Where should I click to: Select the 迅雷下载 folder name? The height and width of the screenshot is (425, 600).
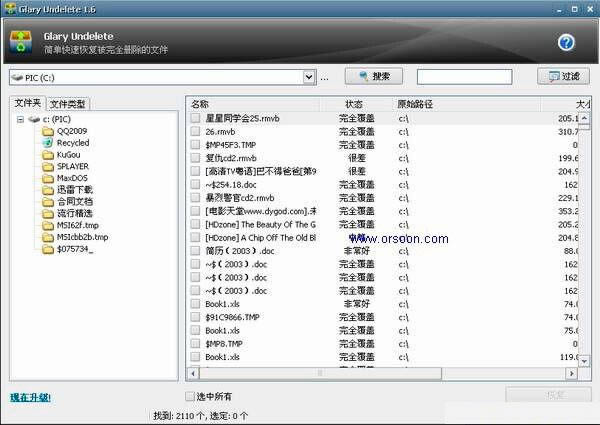[75, 190]
